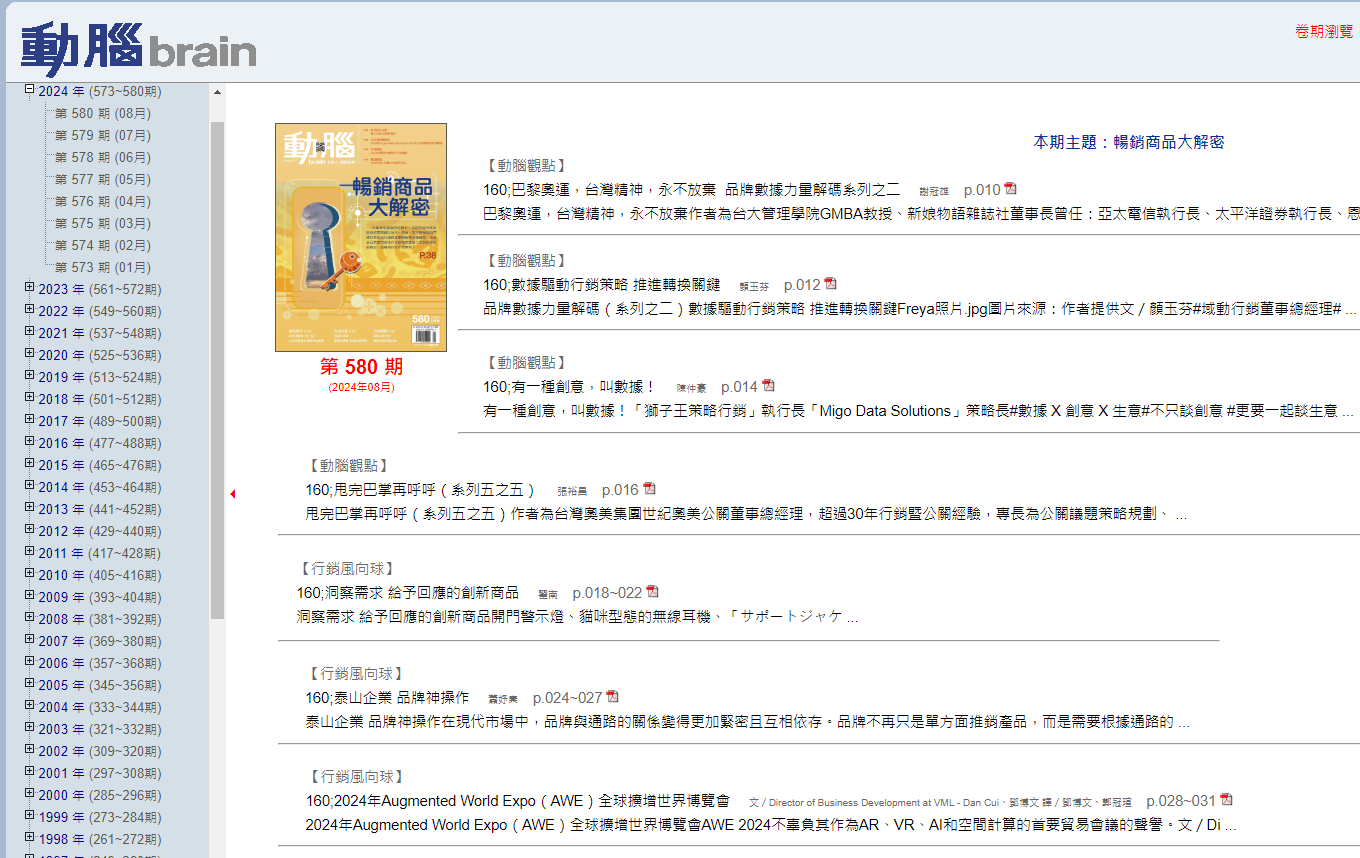
Task: Expand the 2015 年 (465~476期) node
Action: coord(30,464)
